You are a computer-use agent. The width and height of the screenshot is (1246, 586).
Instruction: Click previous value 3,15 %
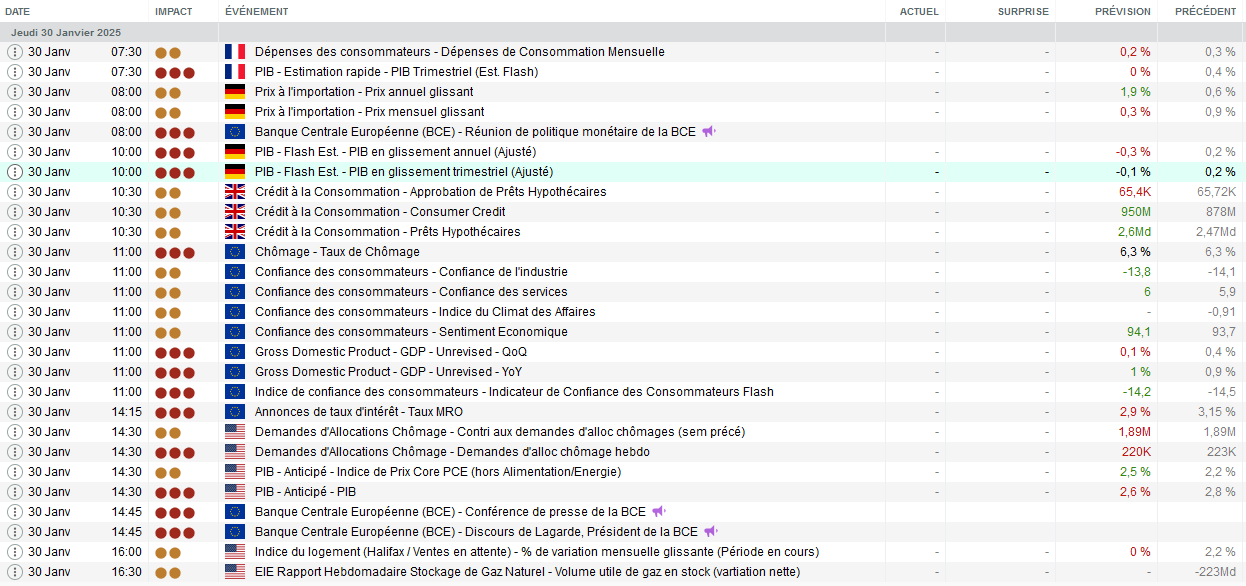tap(1217, 412)
